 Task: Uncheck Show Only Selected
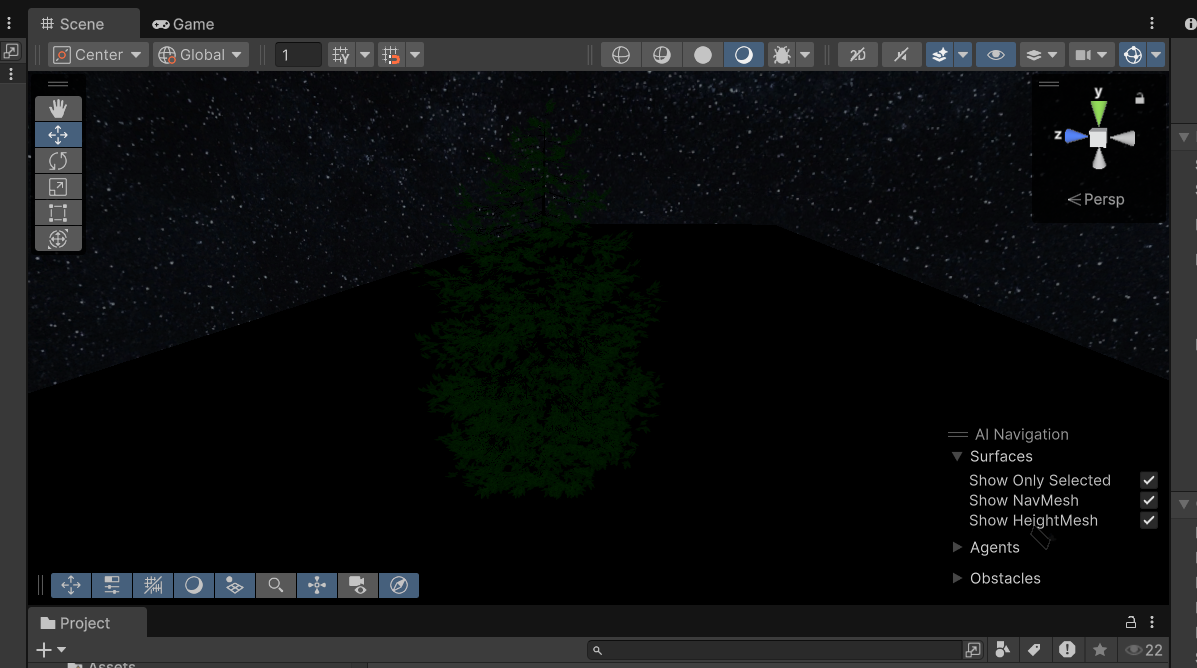[x=1149, y=480]
